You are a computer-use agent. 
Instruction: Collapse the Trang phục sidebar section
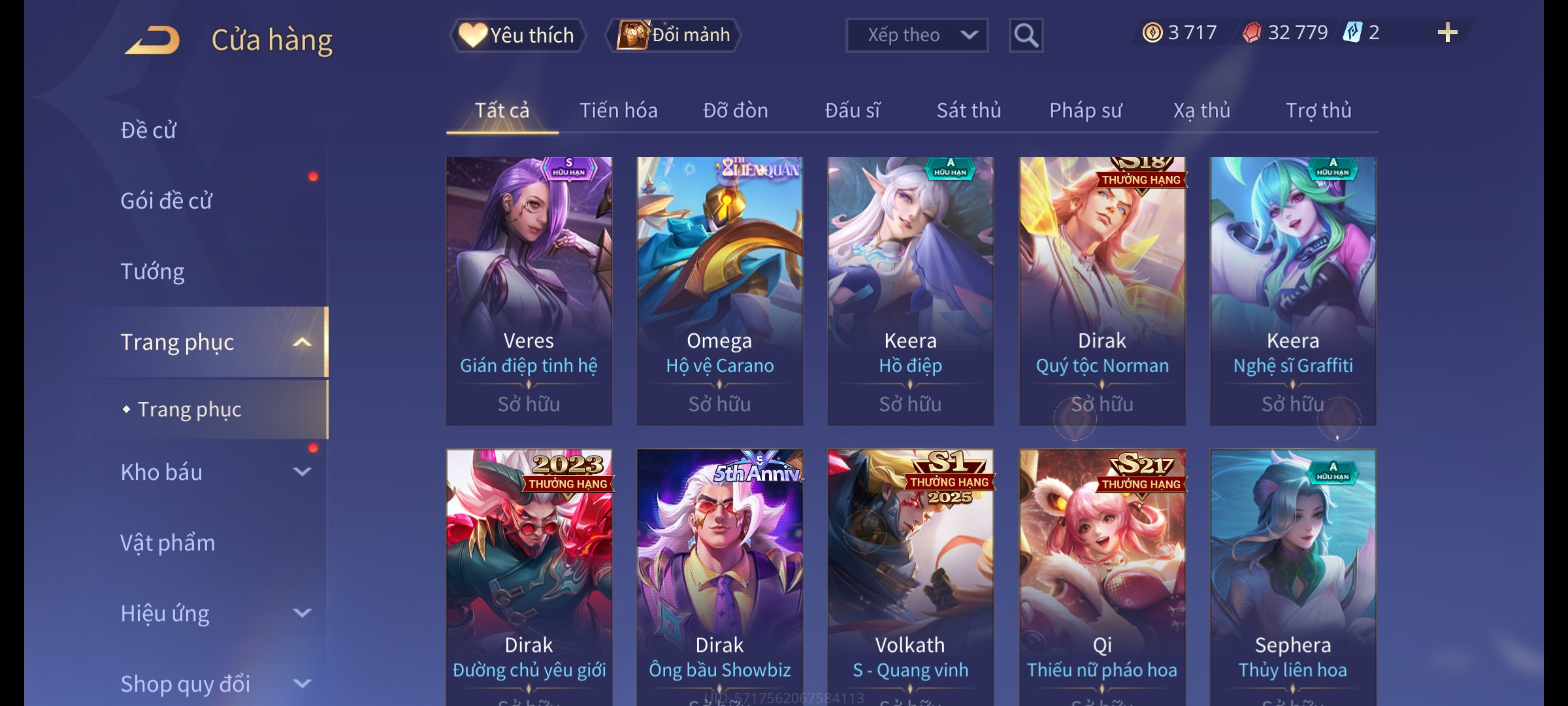(302, 342)
